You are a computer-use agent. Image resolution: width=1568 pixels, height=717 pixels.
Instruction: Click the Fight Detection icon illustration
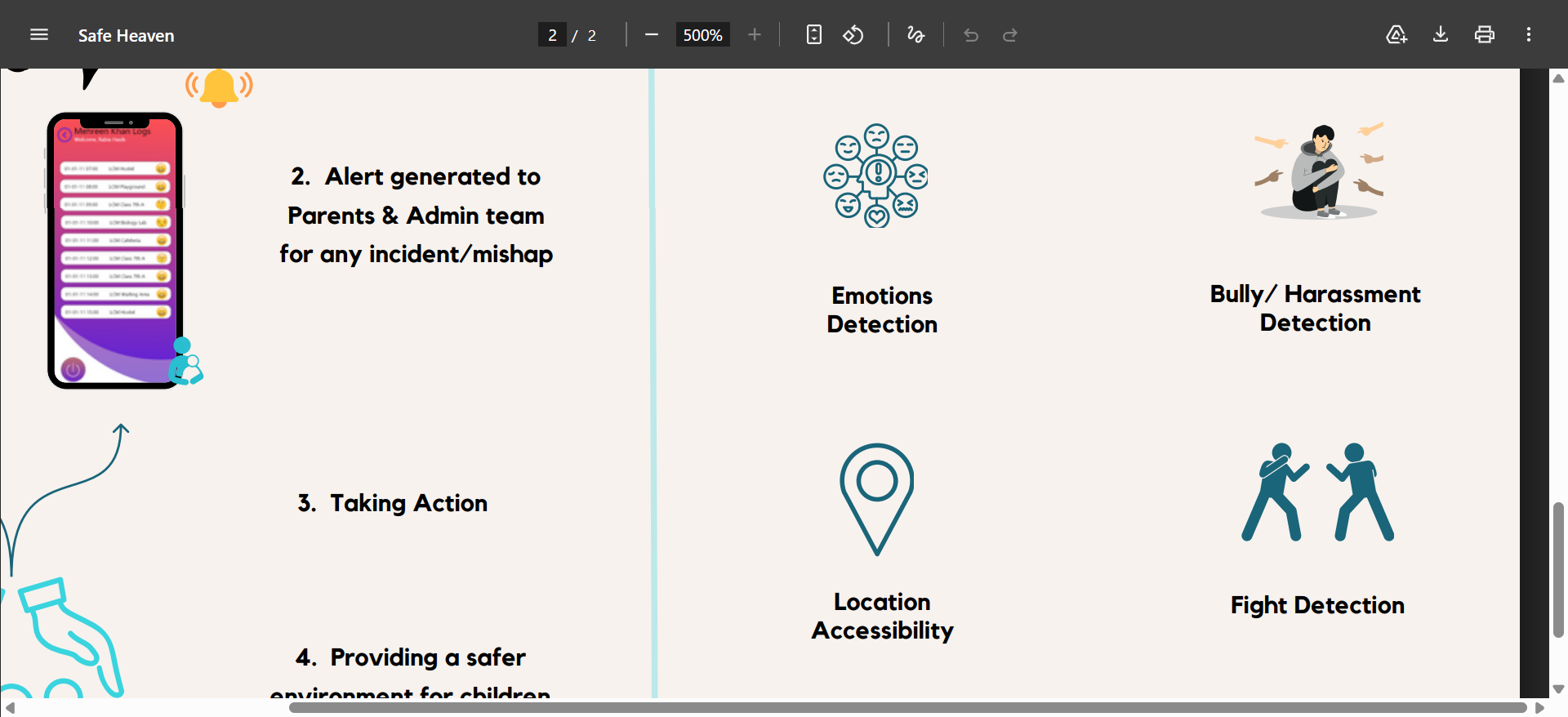point(1317,492)
